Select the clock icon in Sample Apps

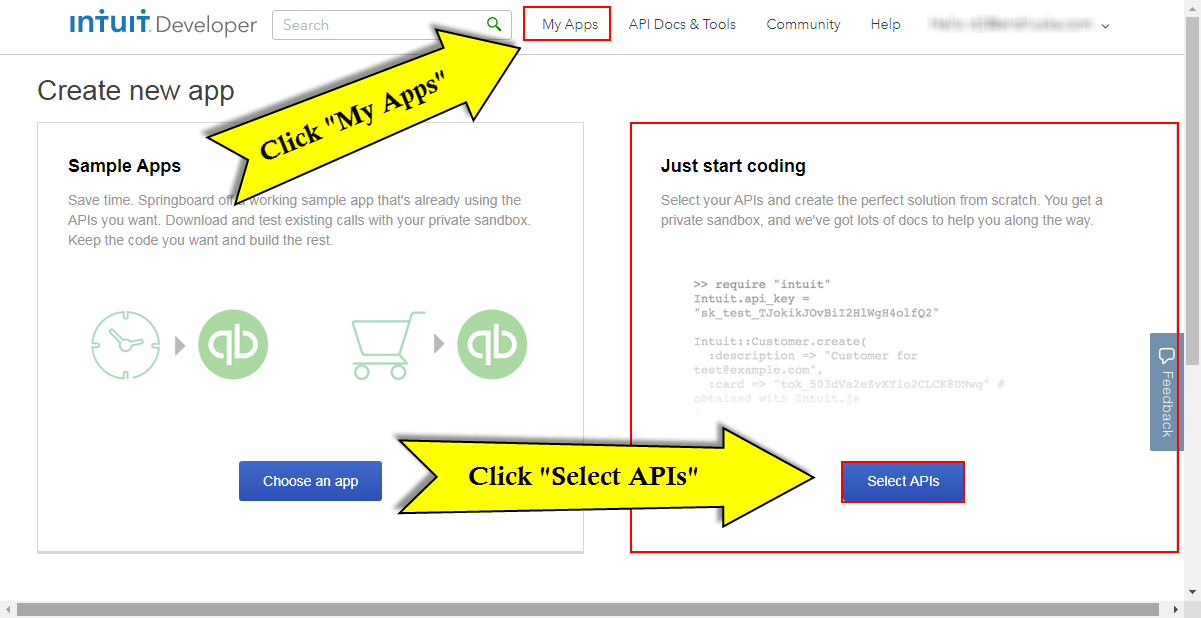124,345
